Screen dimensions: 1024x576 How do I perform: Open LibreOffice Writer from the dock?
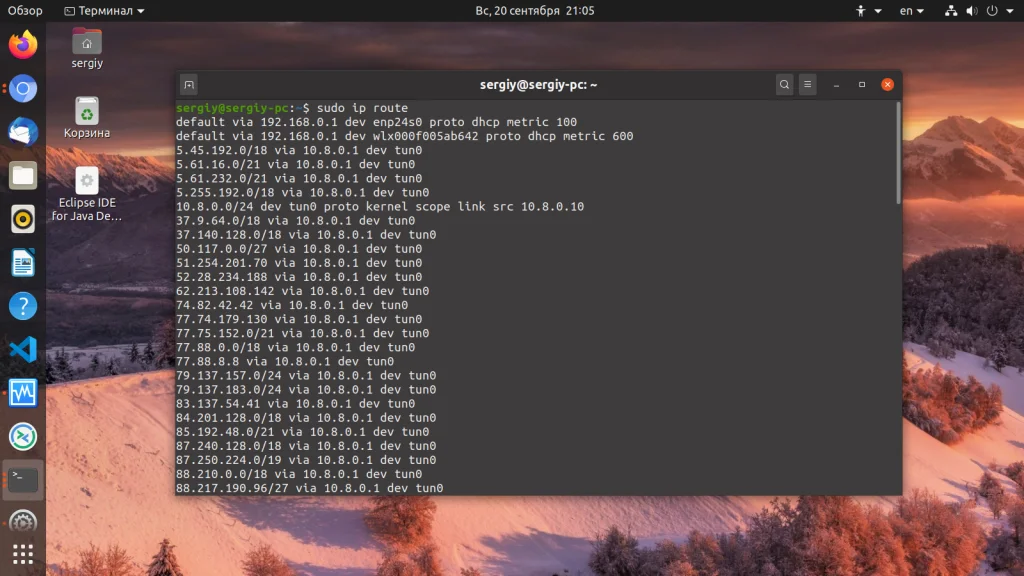(23, 263)
